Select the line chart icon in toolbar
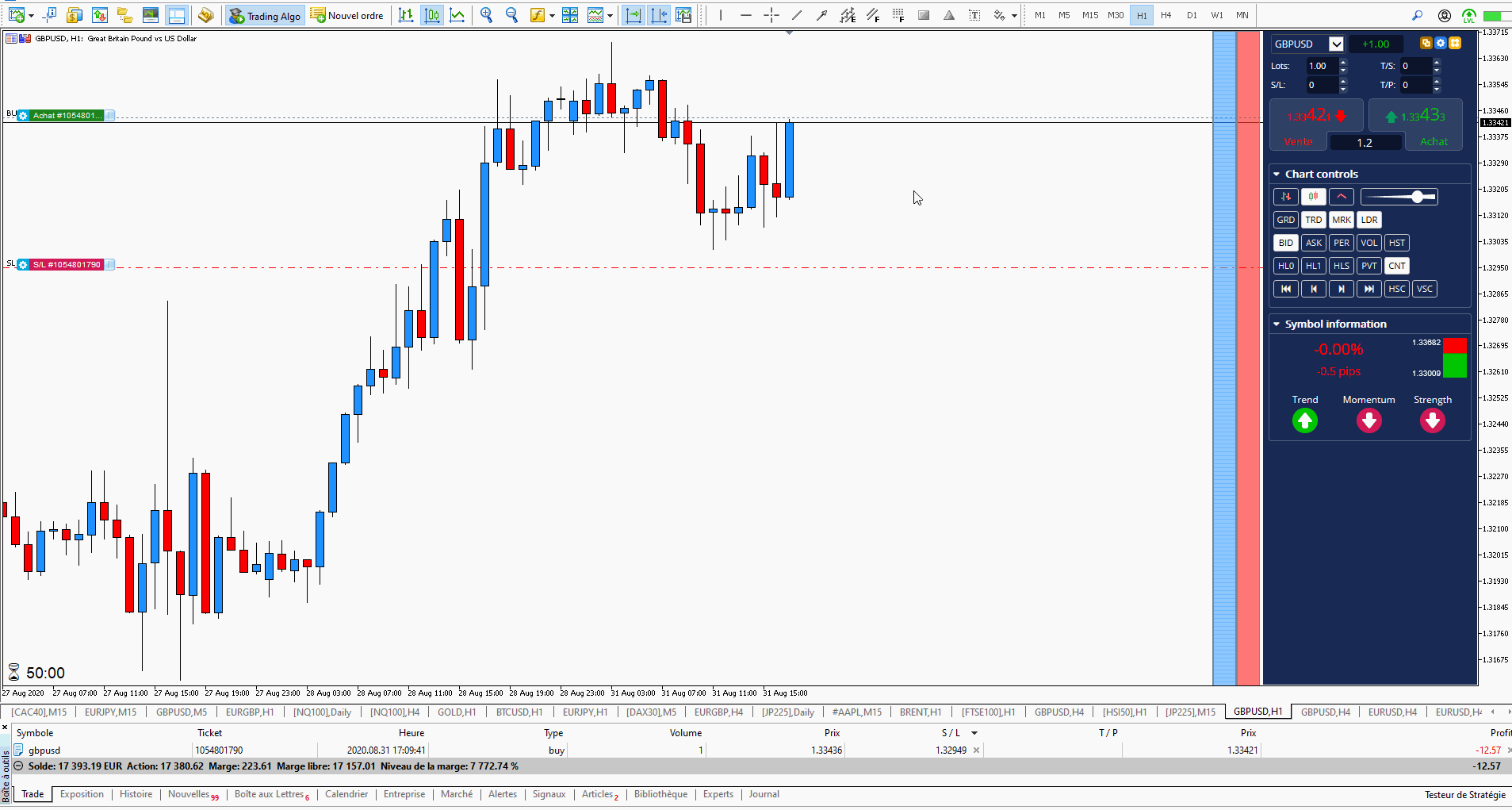The height and width of the screenshot is (810, 1512). (457, 15)
